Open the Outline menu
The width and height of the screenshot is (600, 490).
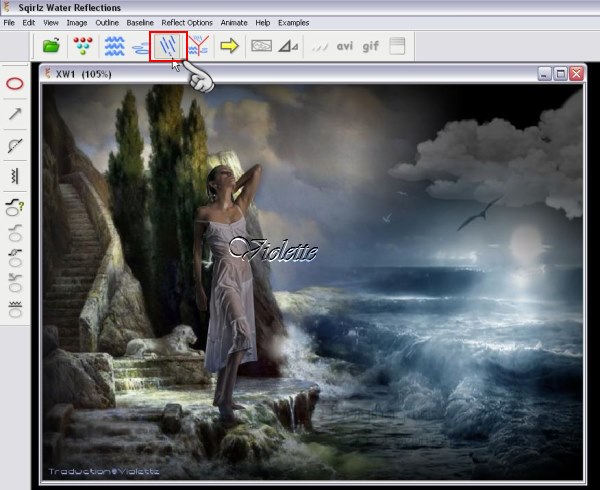(107, 22)
